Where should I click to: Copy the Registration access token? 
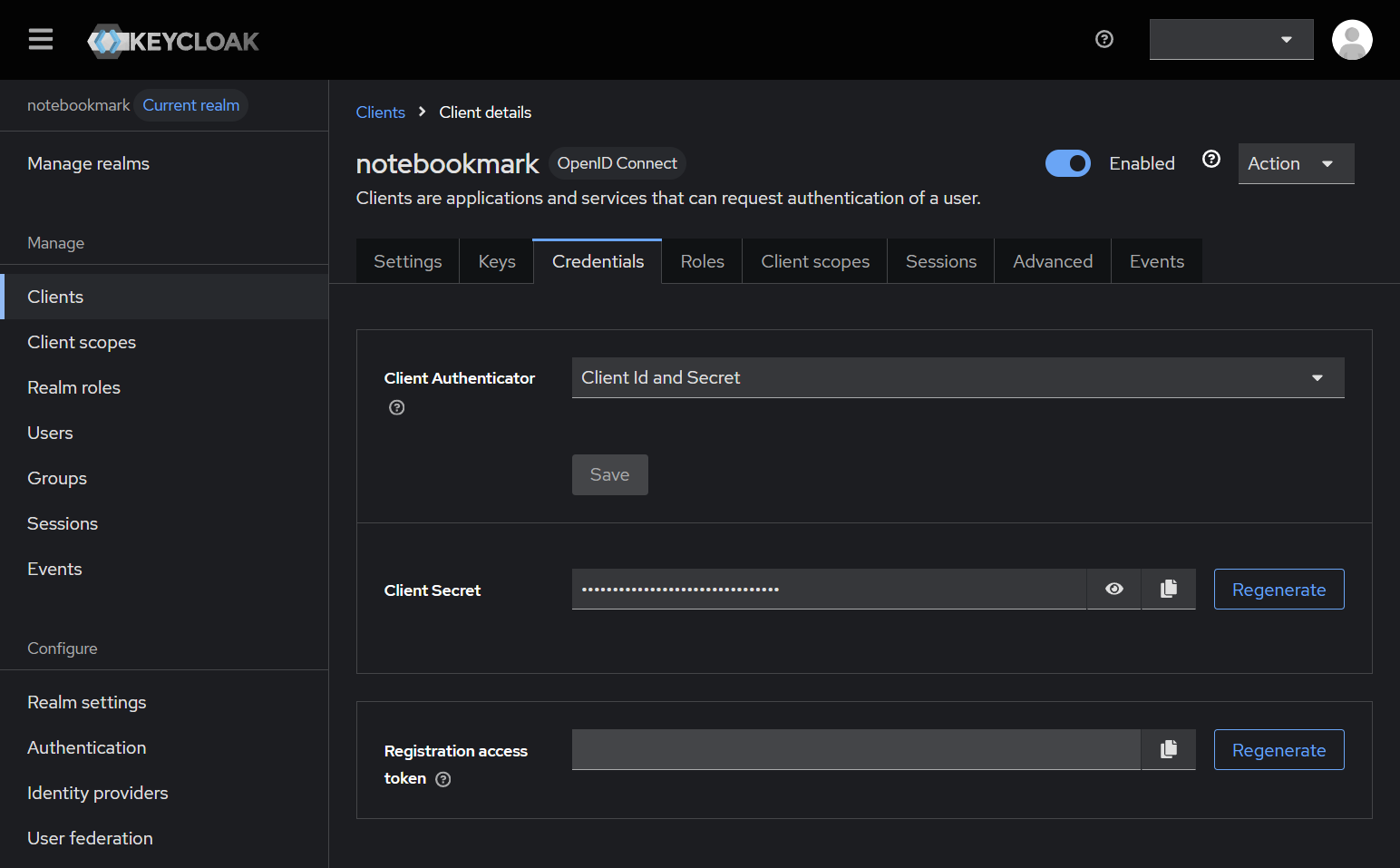click(1168, 749)
